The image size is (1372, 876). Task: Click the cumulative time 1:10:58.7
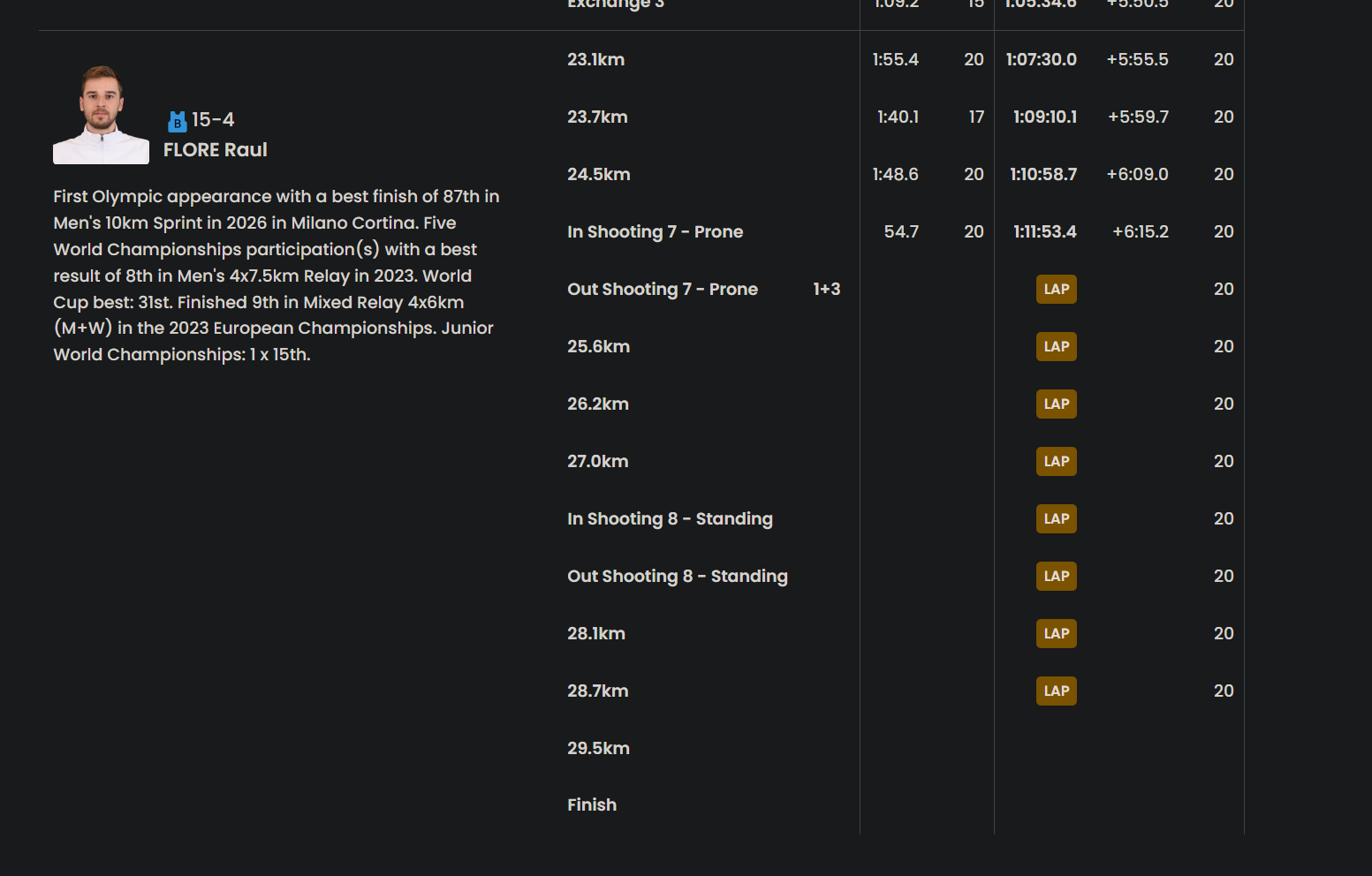(1043, 175)
